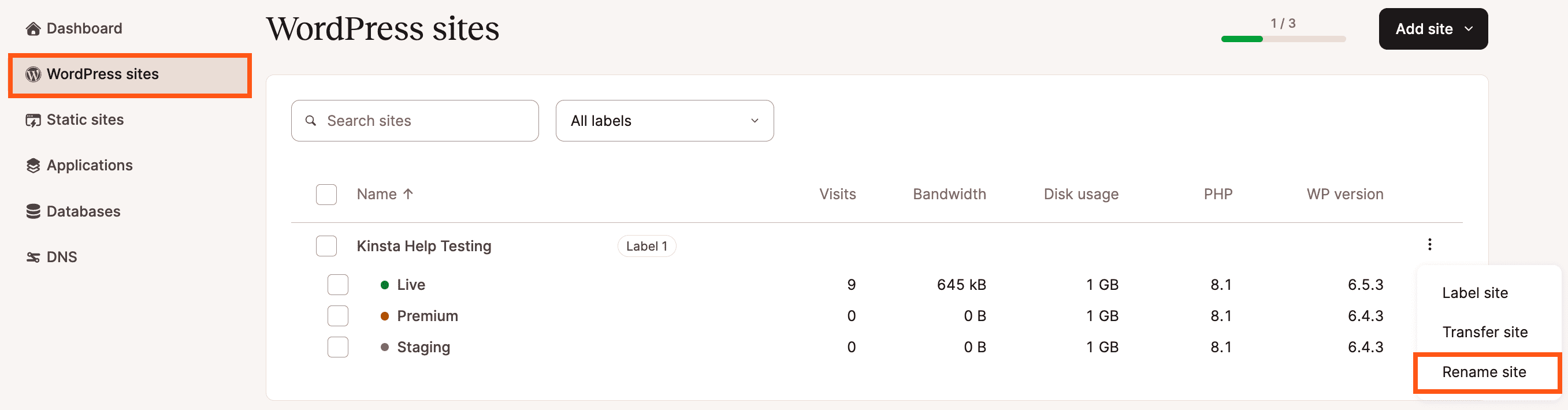Click the Applications stack icon
Viewport: 1568px width, 410px height.
33,166
